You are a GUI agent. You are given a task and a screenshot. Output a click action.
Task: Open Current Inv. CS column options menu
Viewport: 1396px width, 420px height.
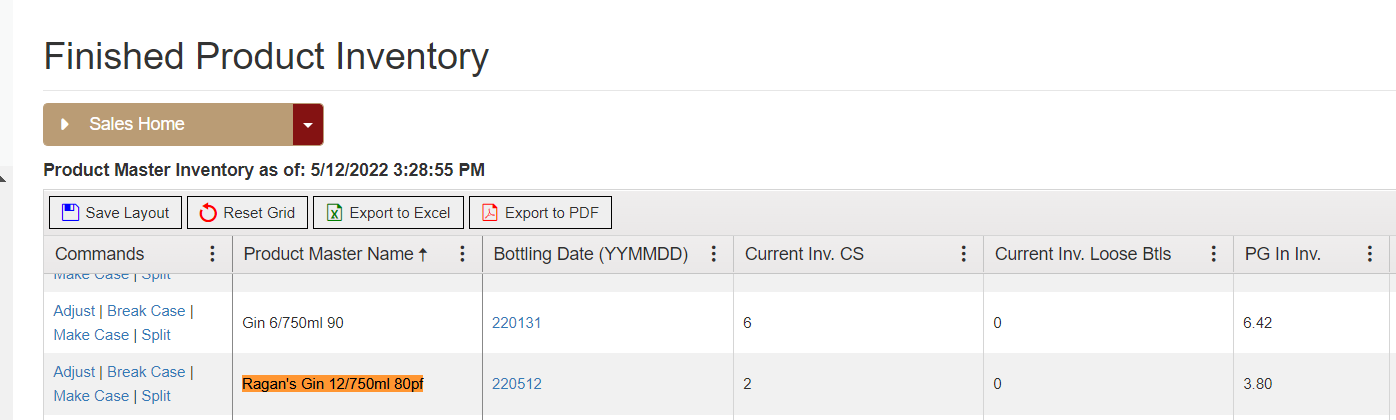(963, 254)
